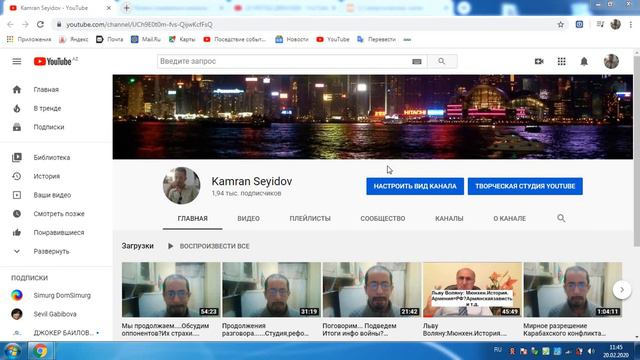The image size is (640, 360).
Task: Open the YouTube apps grid icon
Action: coord(562,61)
